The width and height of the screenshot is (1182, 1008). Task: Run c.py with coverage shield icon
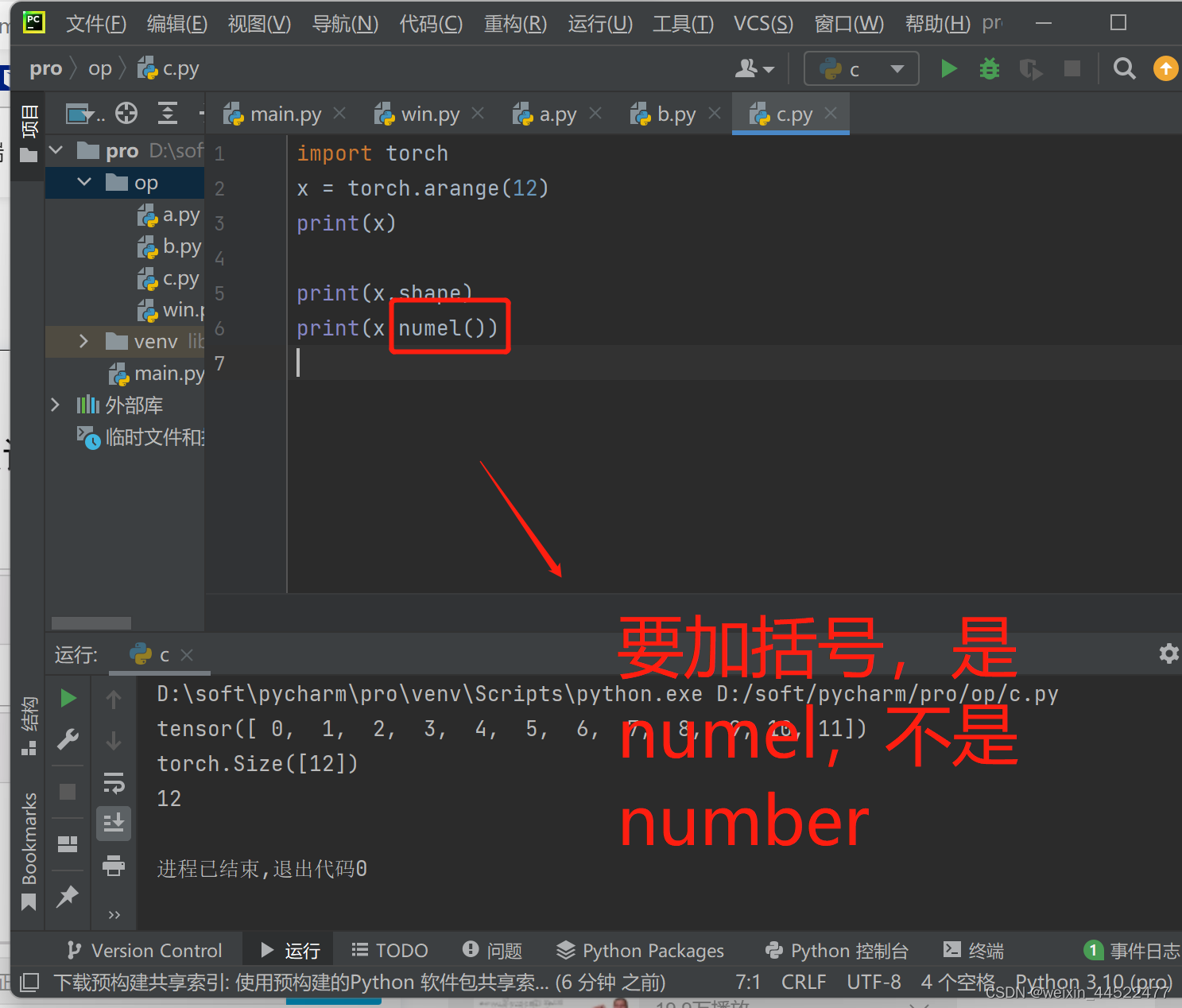[1031, 68]
